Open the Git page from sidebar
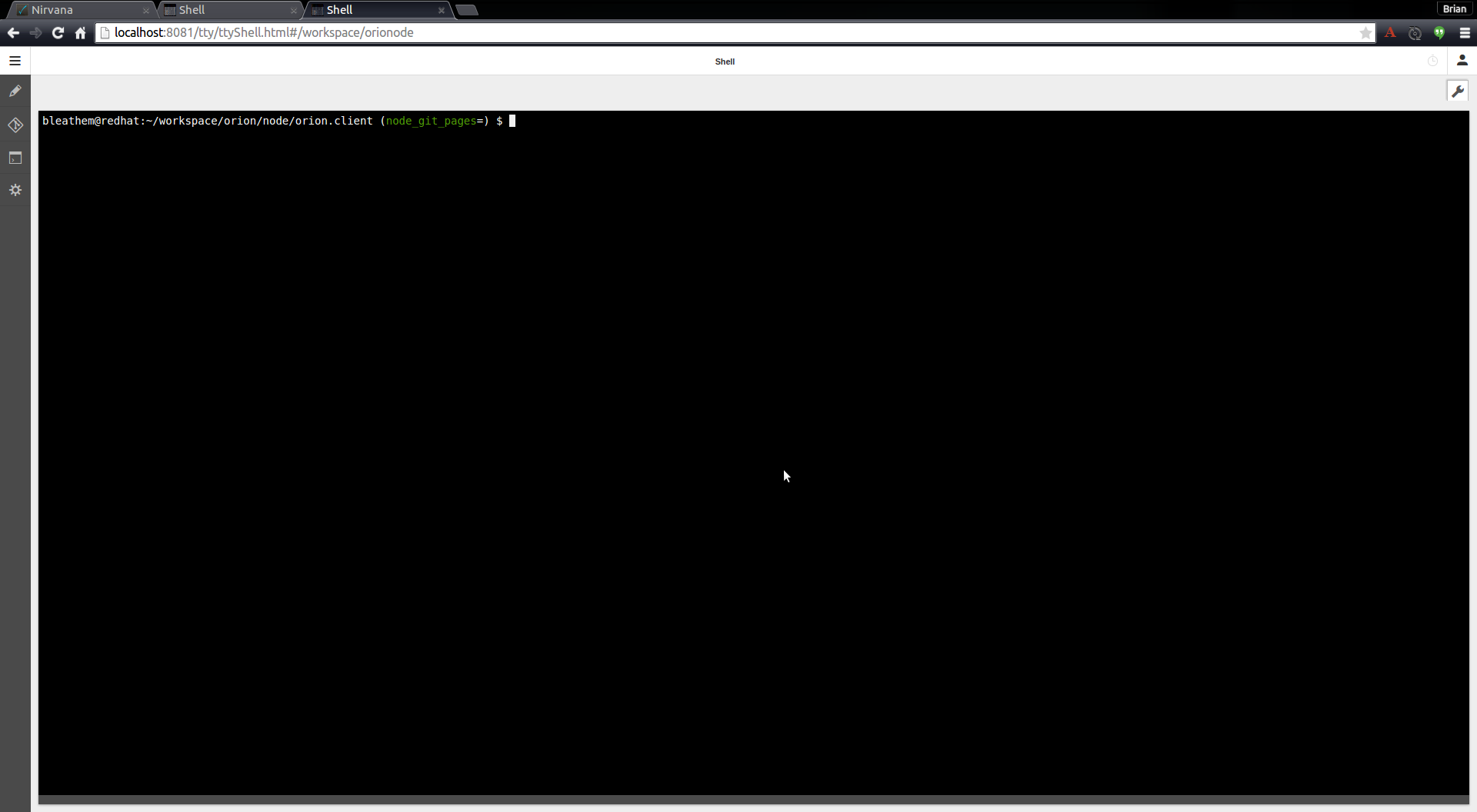Image resolution: width=1477 pixels, height=812 pixels. point(15,125)
